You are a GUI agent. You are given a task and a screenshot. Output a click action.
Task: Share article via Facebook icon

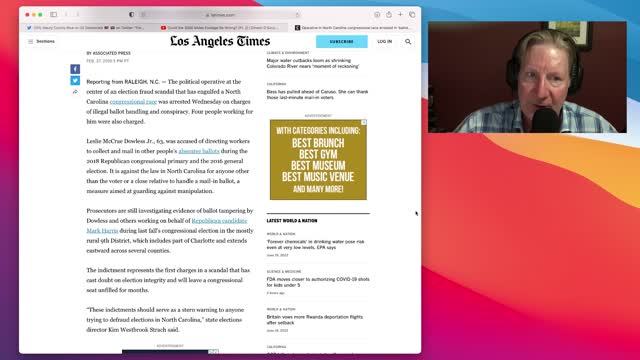click(x=75, y=69)
